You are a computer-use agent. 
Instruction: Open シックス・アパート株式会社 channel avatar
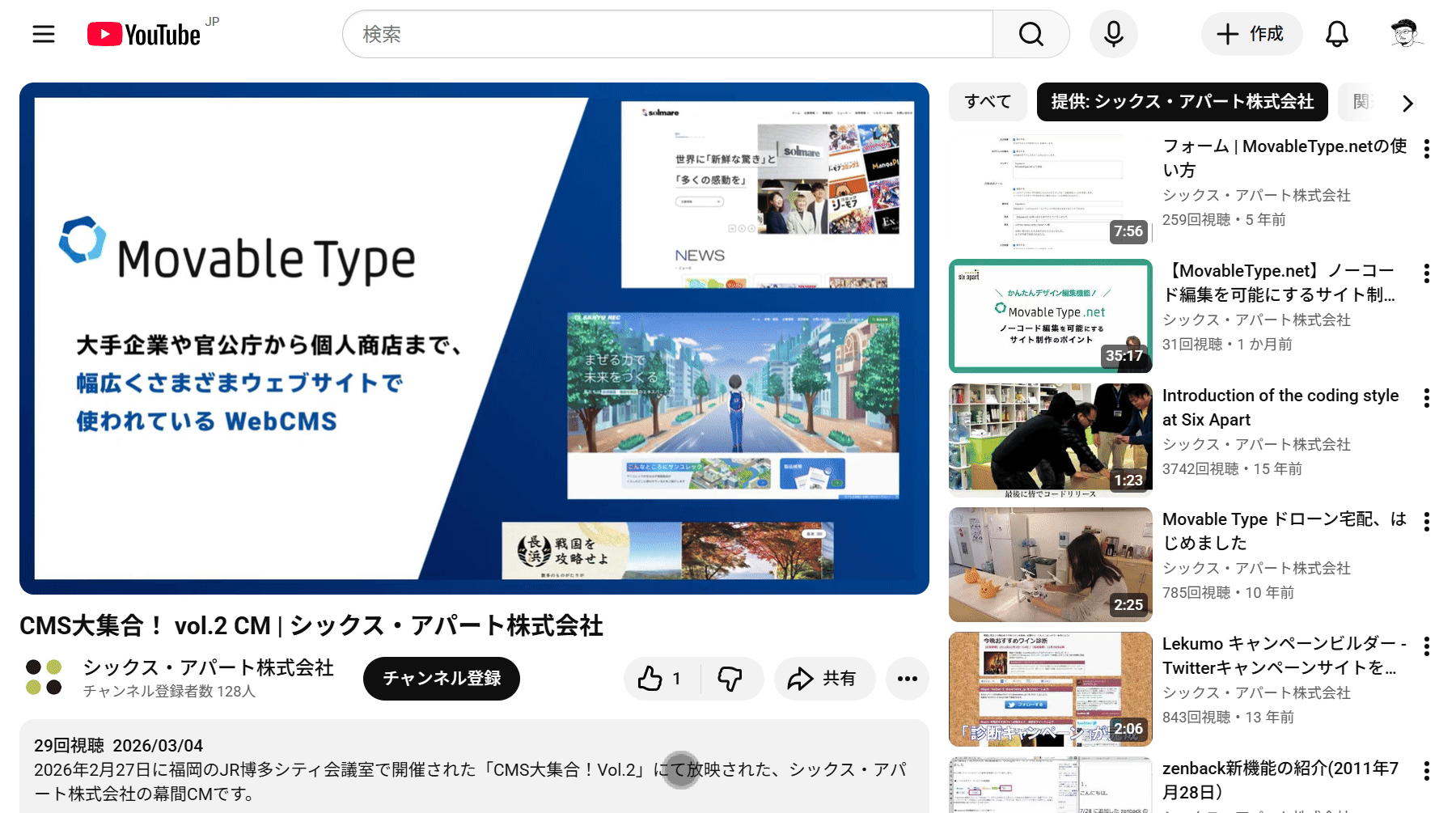pyautogui.click(x=44, y=677)
